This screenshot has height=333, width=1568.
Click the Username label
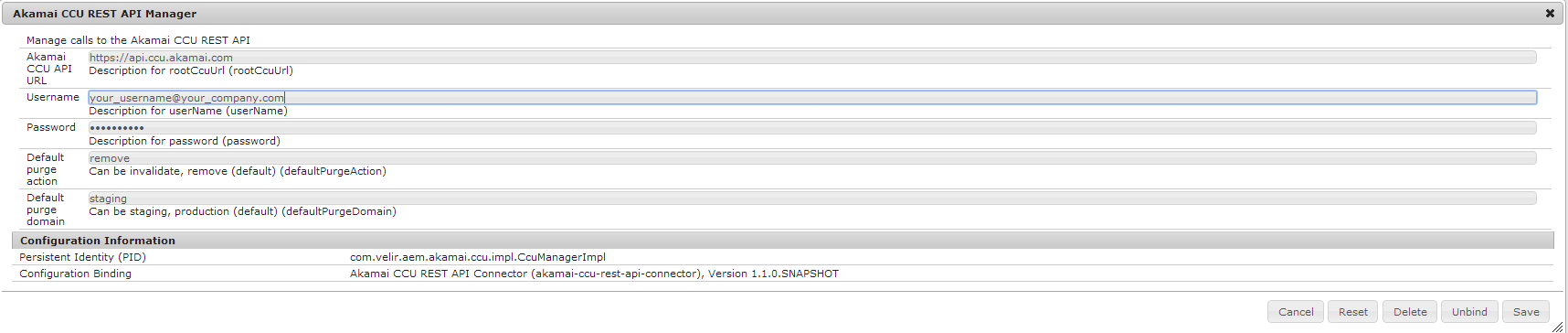click(53, 97)
